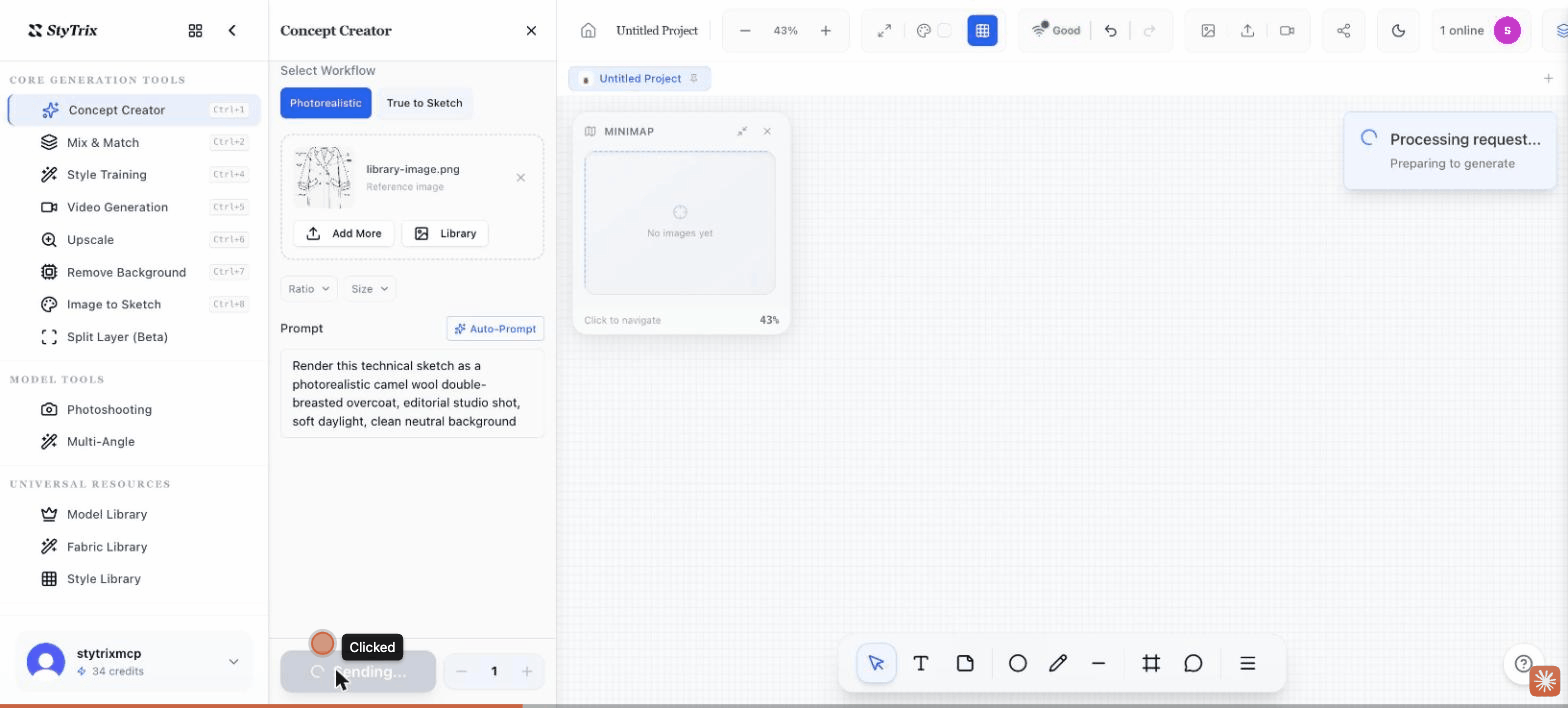Viewport: 1568px width, 708px height.
Task: Click the Add More upload button
Action: point(344,233)
